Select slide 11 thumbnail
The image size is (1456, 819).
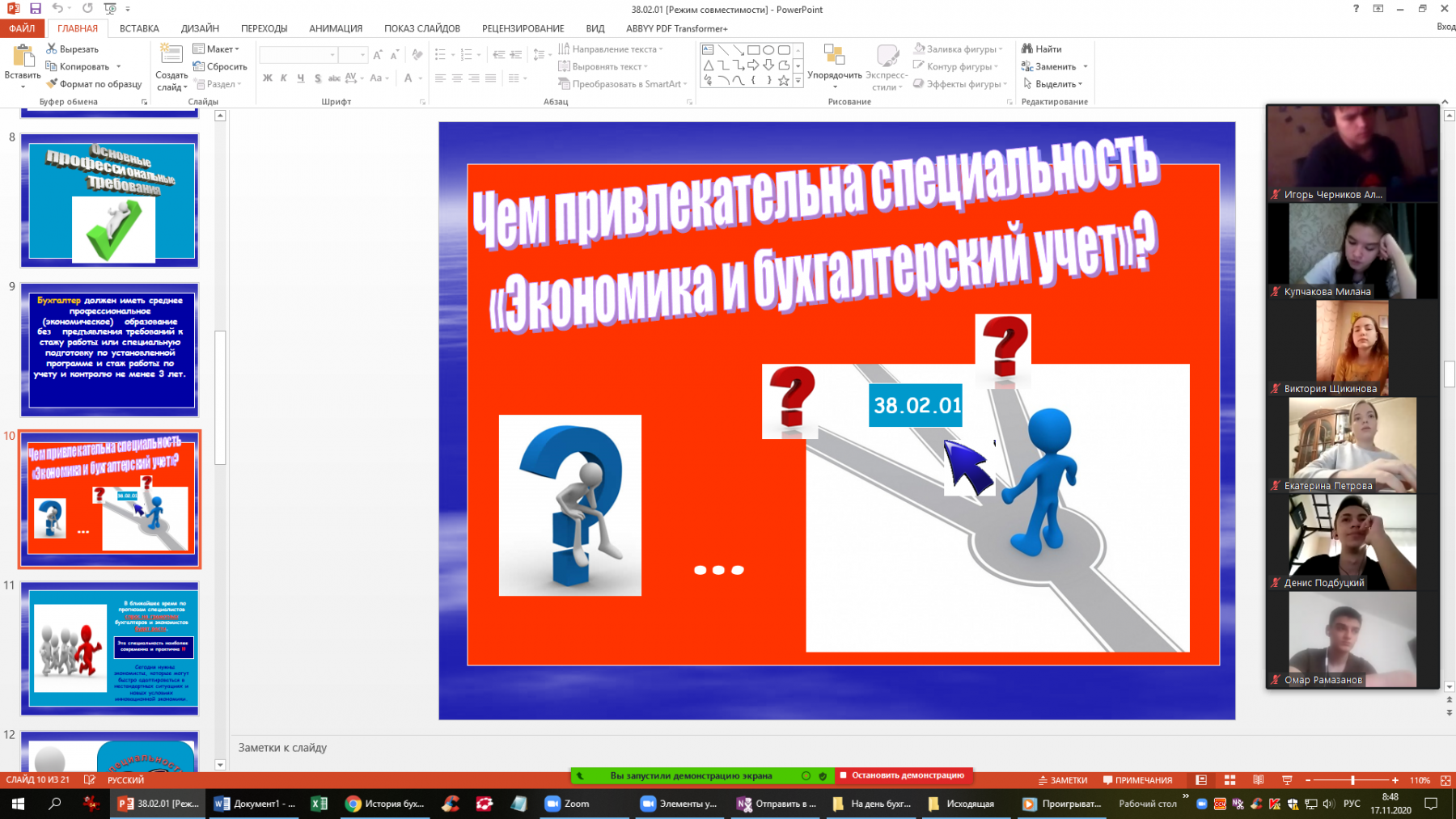tap(109, 648)
